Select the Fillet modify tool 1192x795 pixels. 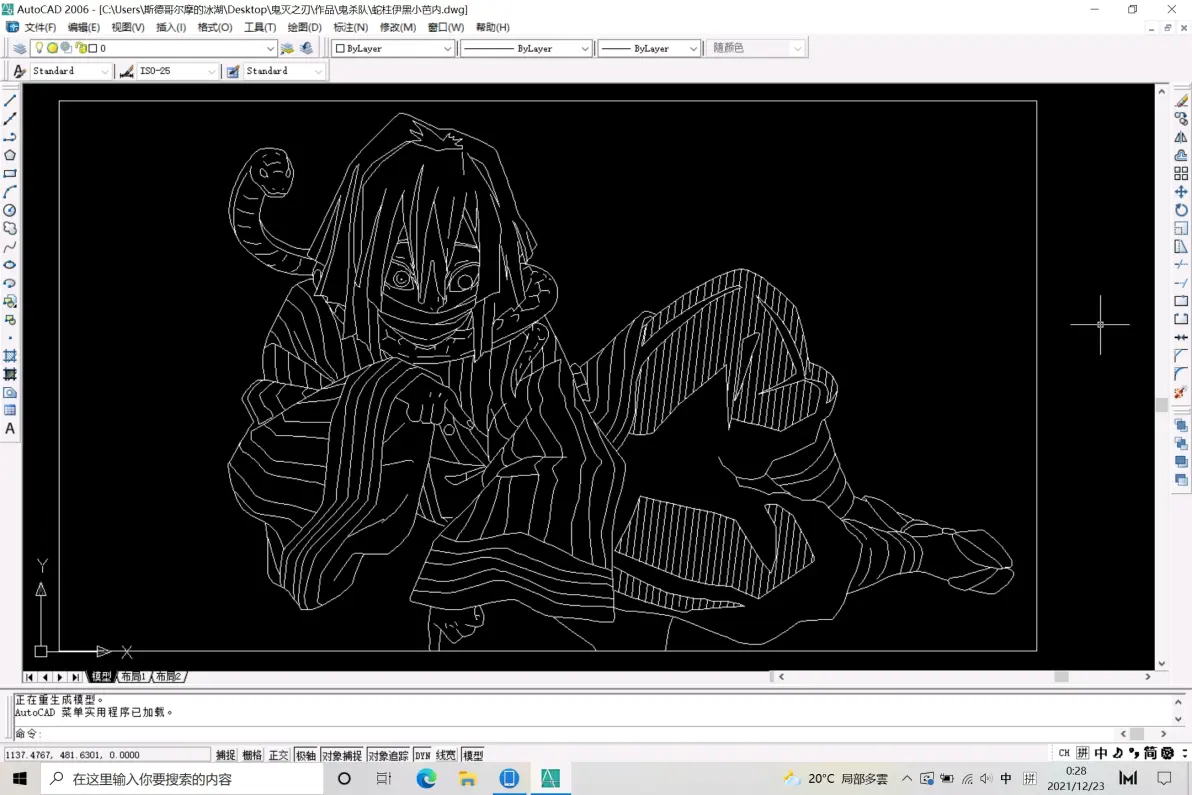[1181, 374]
